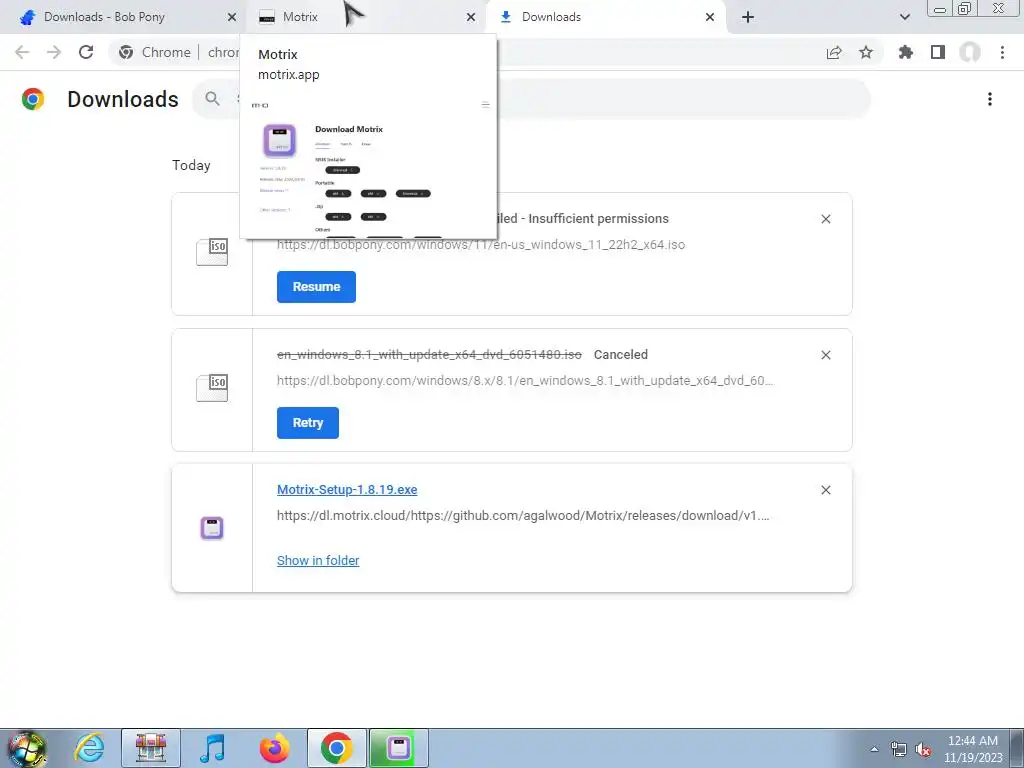The image size is (1024, 768).
Task: Go back to previous page
Action: coord(22,52)
